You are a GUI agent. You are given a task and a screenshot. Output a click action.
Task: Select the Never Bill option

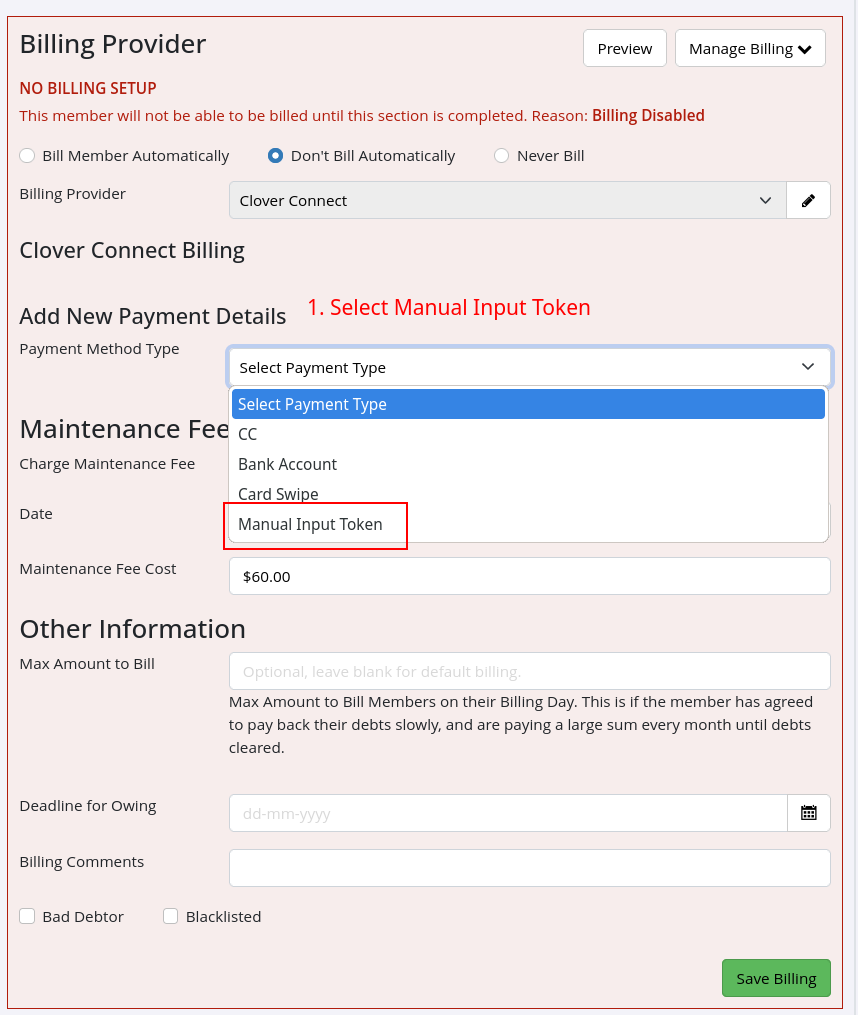(501, 155)
